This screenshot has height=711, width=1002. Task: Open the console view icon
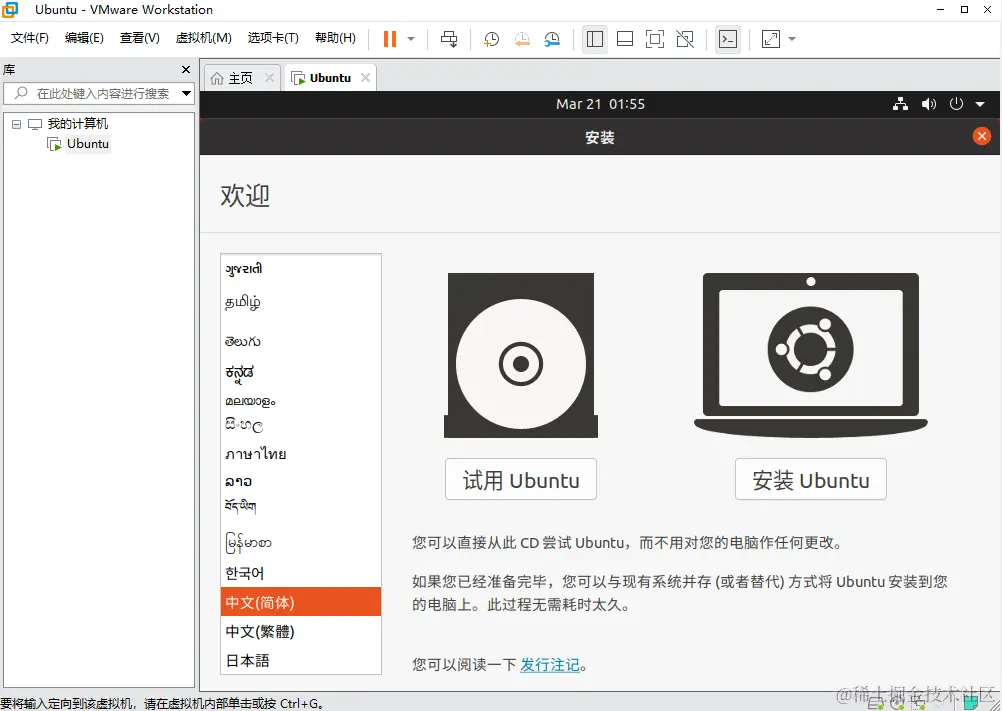click(x=728, y=39)
